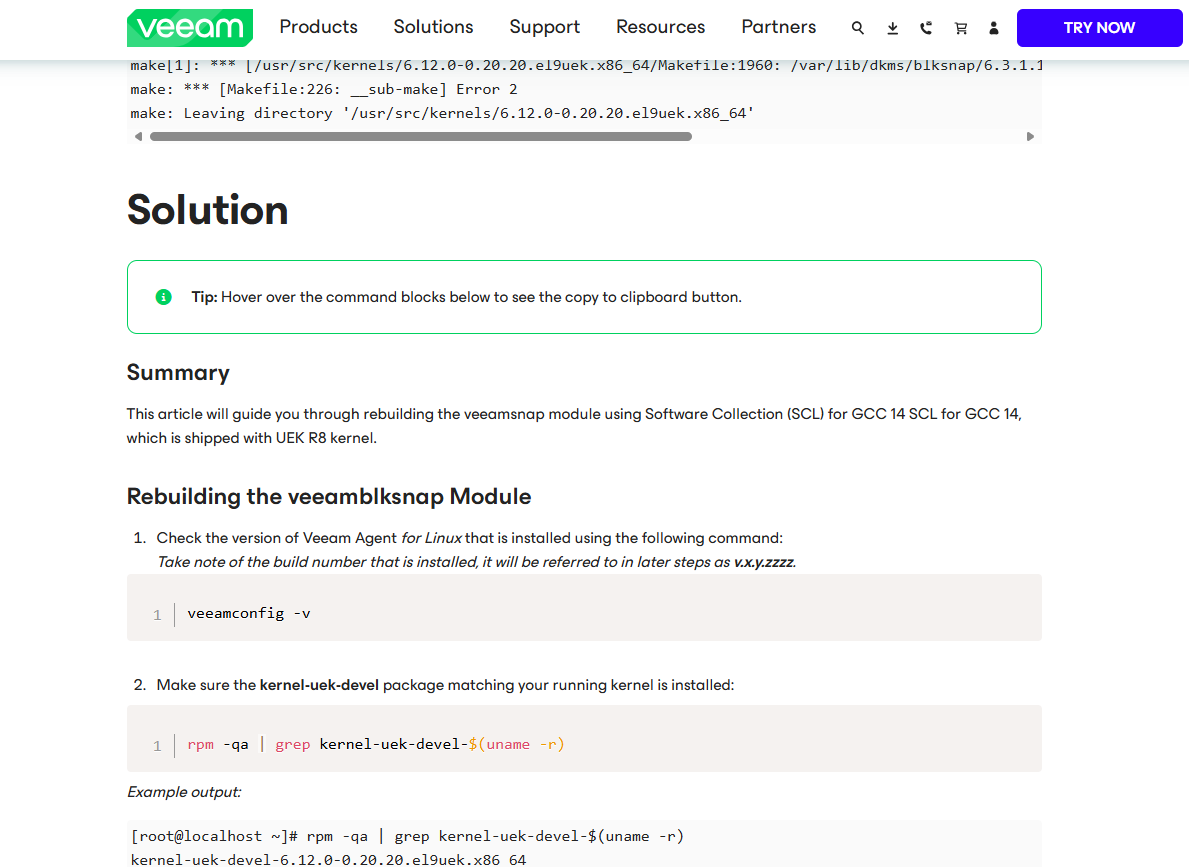Expand the Support menu

point(544,27)
